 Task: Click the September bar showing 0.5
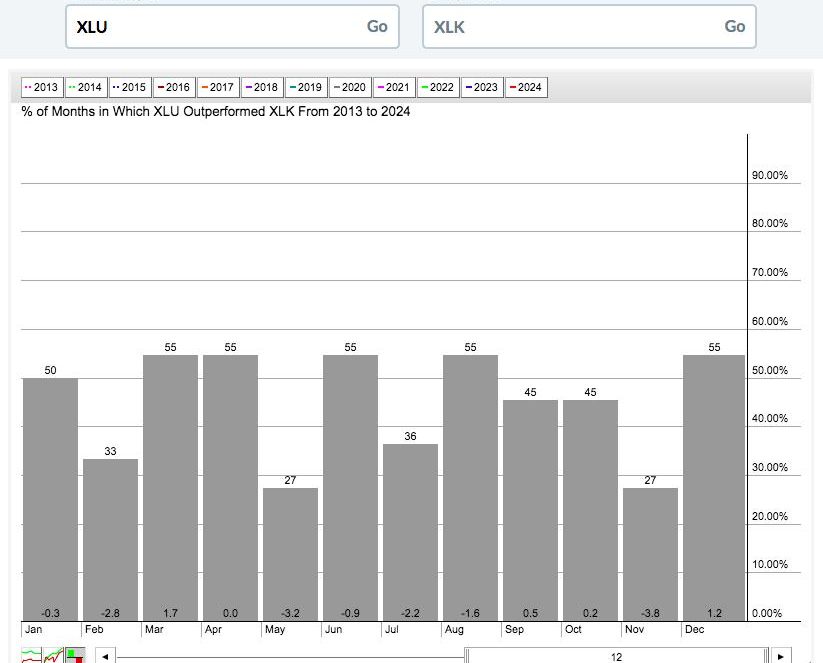531,510
